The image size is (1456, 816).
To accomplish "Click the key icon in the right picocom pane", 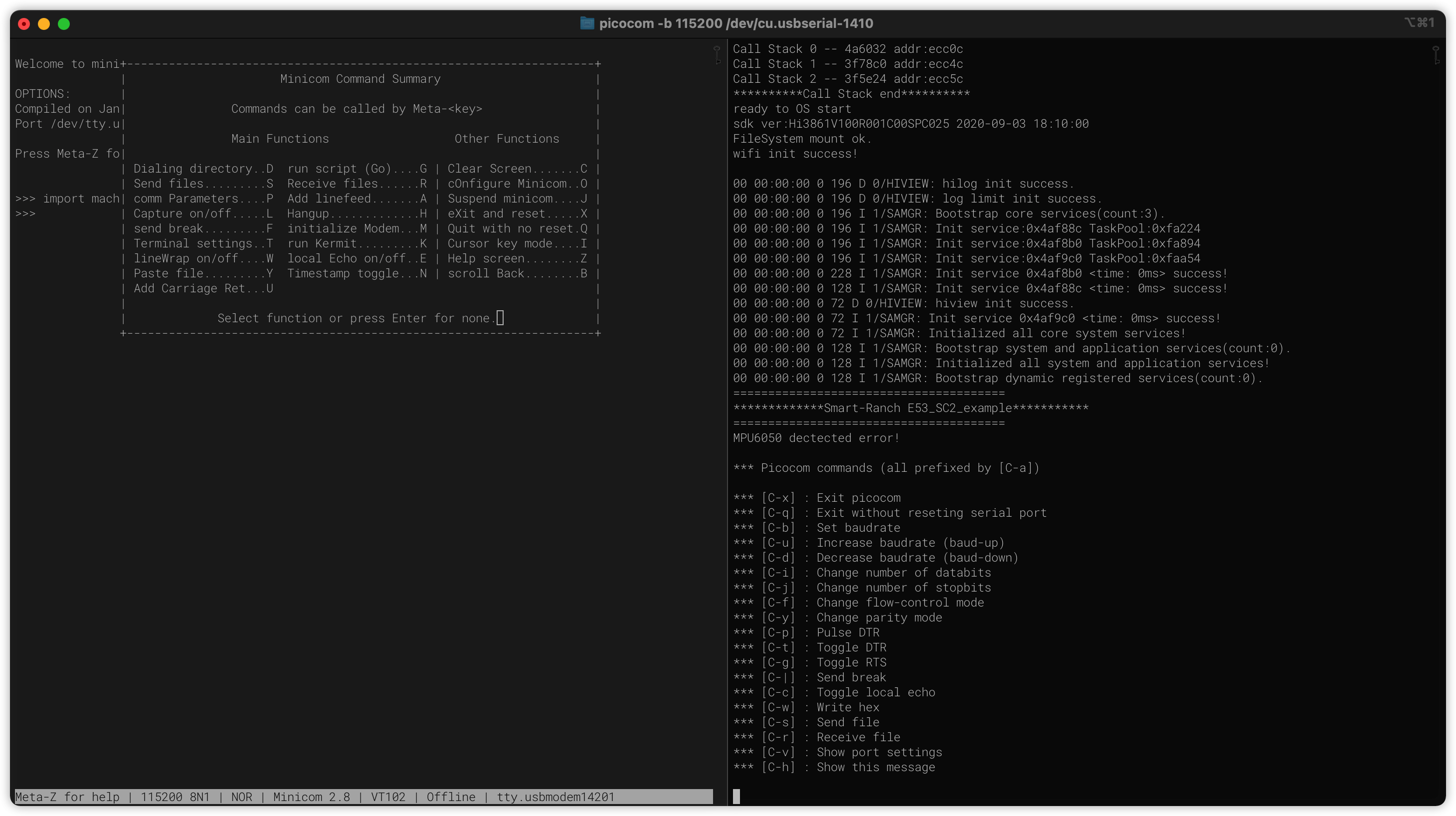I will pyautogui.click(x=1436, y=55).
